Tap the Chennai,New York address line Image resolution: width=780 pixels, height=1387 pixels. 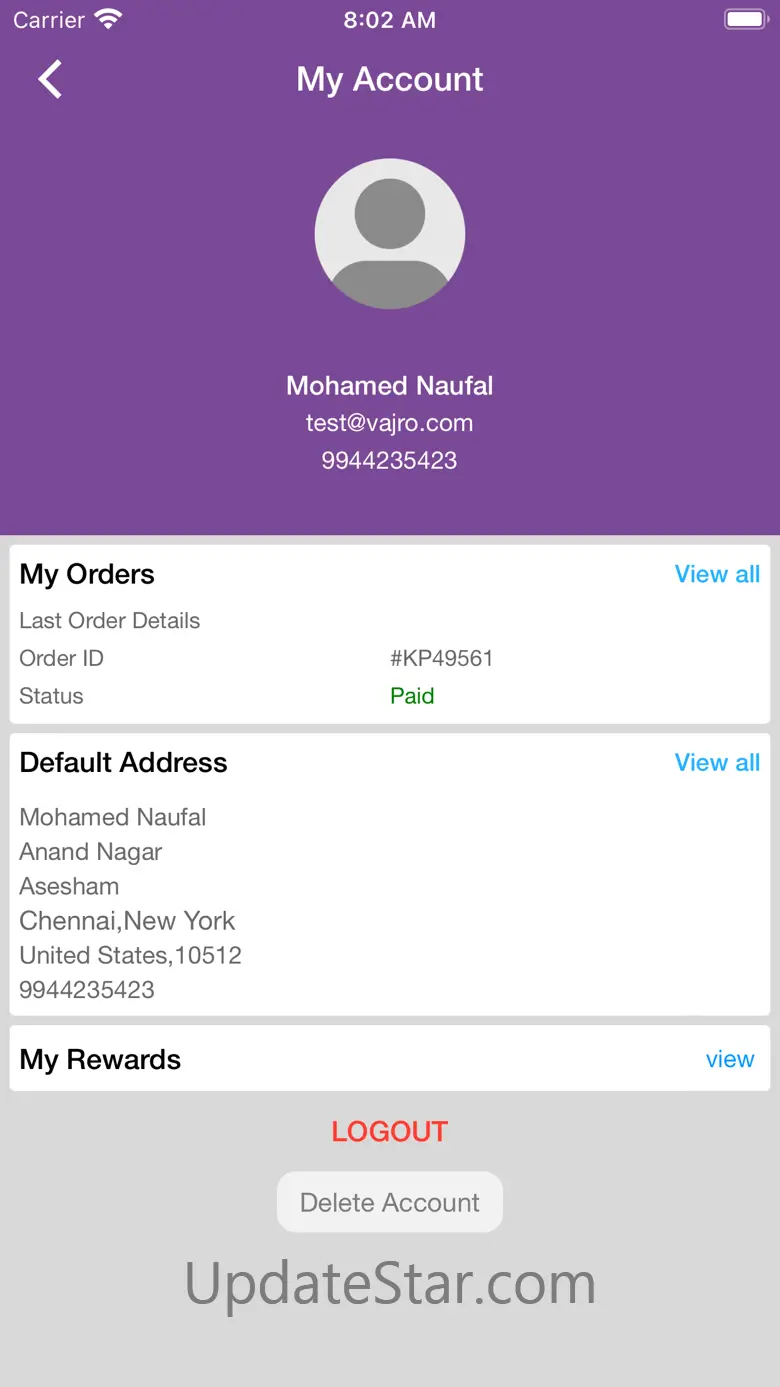(127, 920)
